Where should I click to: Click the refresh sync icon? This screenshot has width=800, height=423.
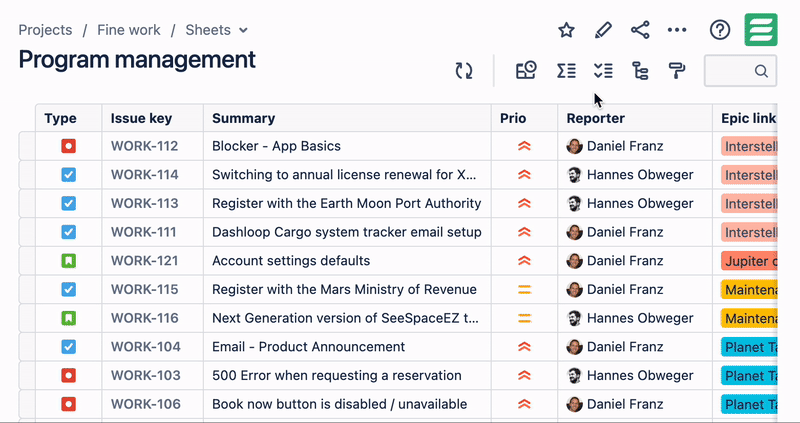(464, 71)
